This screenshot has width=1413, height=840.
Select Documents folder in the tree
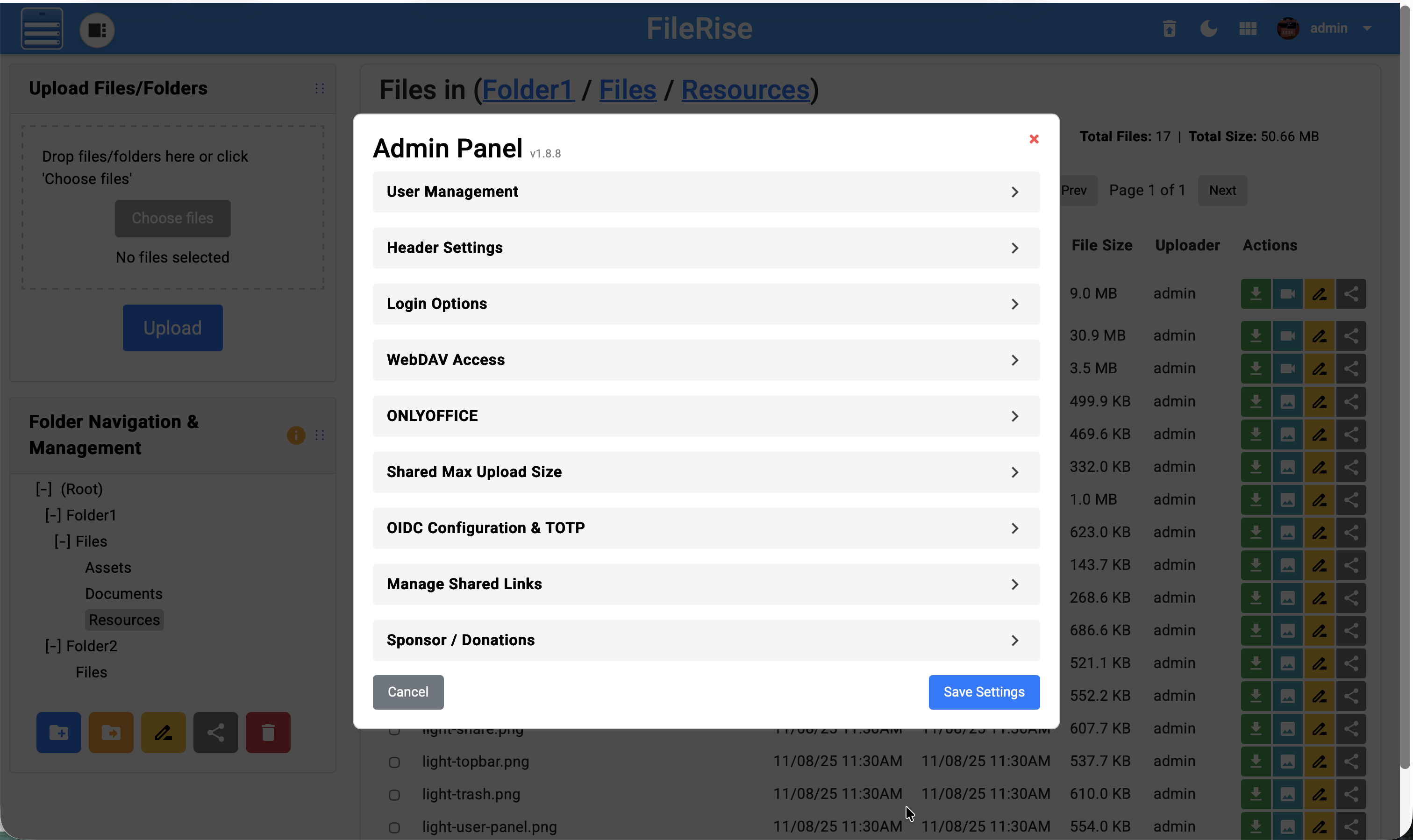click(123, 594)
